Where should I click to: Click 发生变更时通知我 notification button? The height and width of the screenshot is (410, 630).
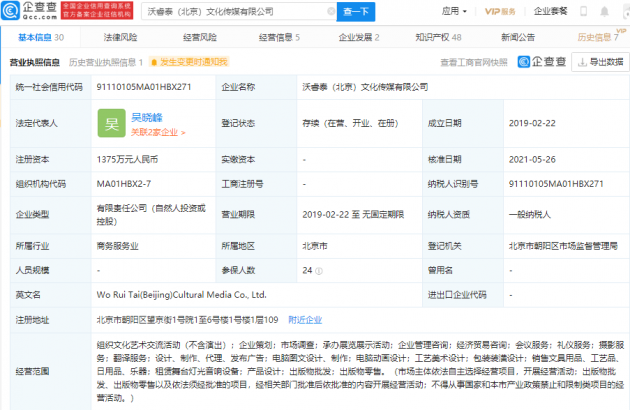pos(189,62)
